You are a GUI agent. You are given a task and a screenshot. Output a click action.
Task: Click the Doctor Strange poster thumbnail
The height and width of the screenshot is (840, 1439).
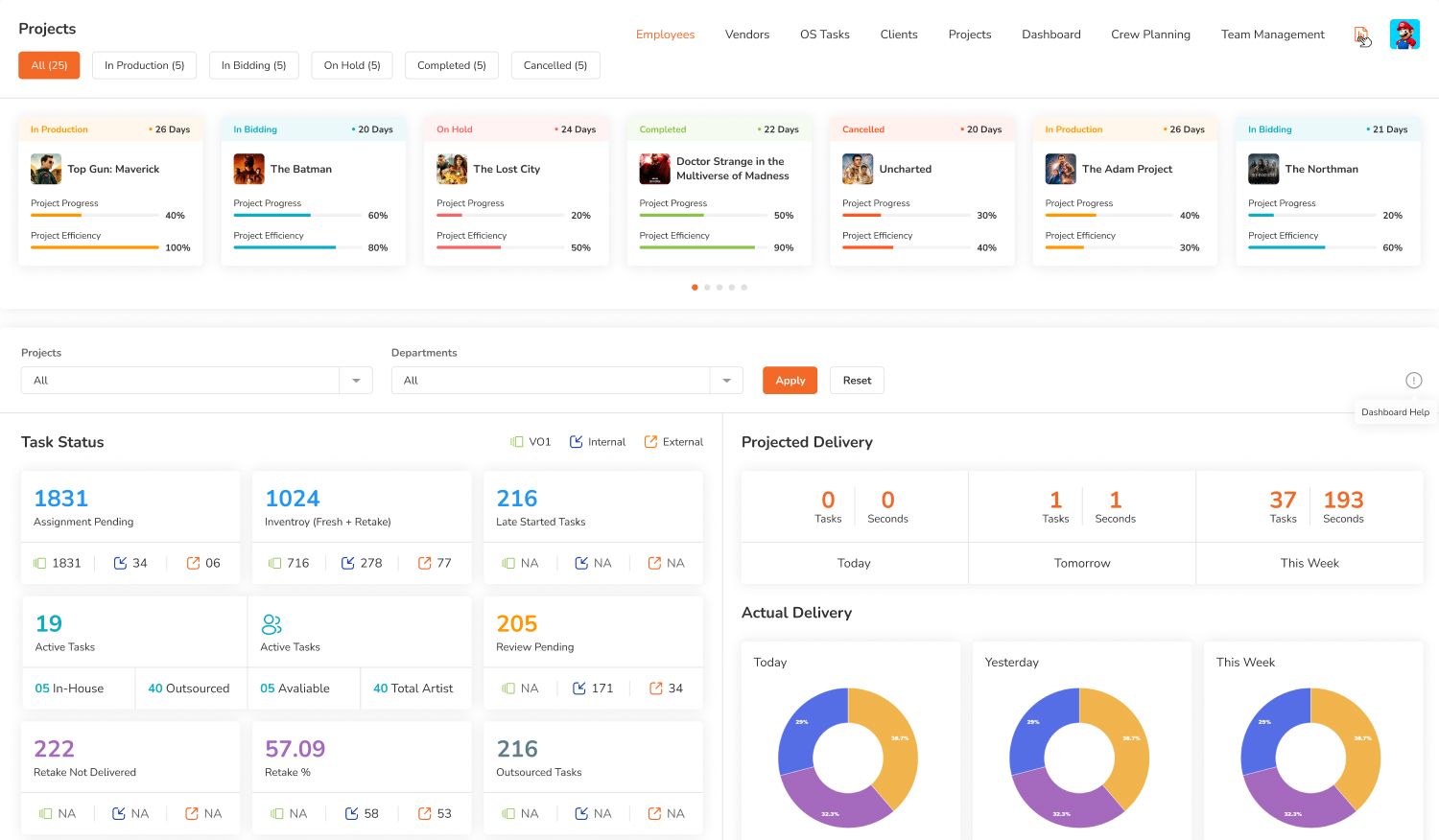(655, 169)
